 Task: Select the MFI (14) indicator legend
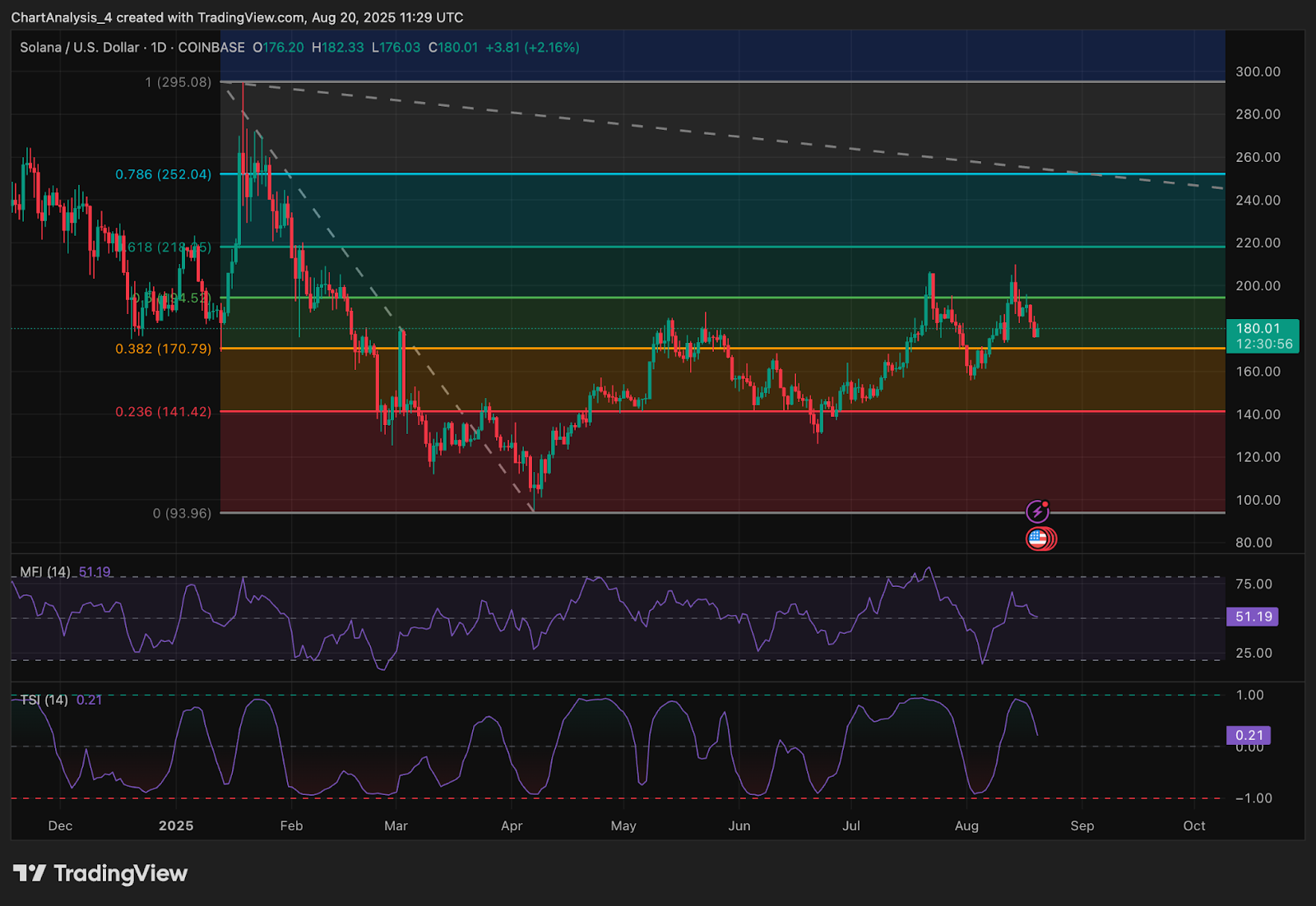click(x=45, y=571)
